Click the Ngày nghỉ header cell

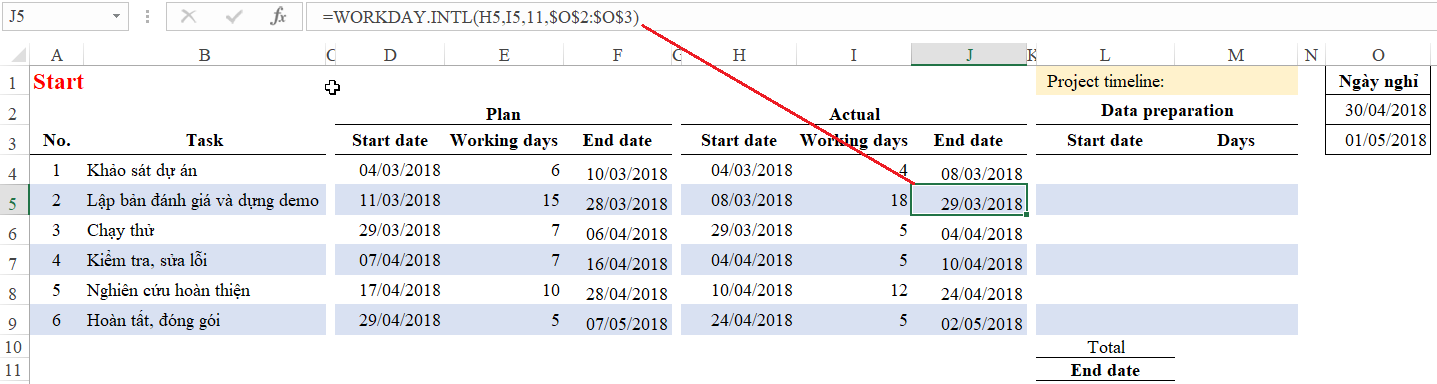pyautogui.click(x=1379, y=82)
